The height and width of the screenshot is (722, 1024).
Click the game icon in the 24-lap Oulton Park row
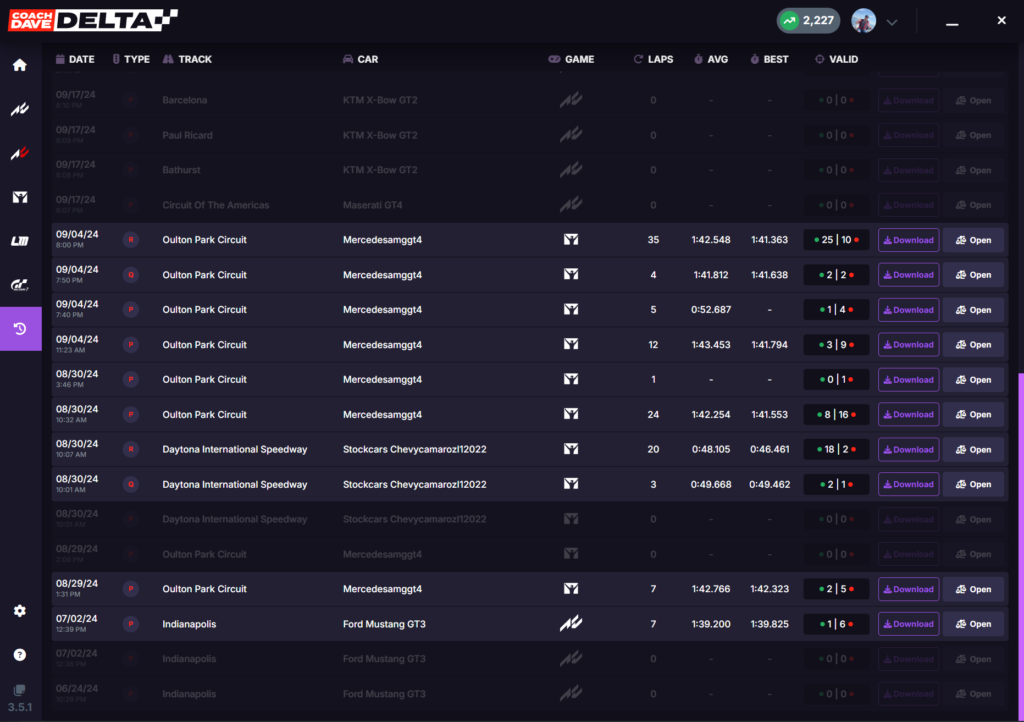point(571,415)
